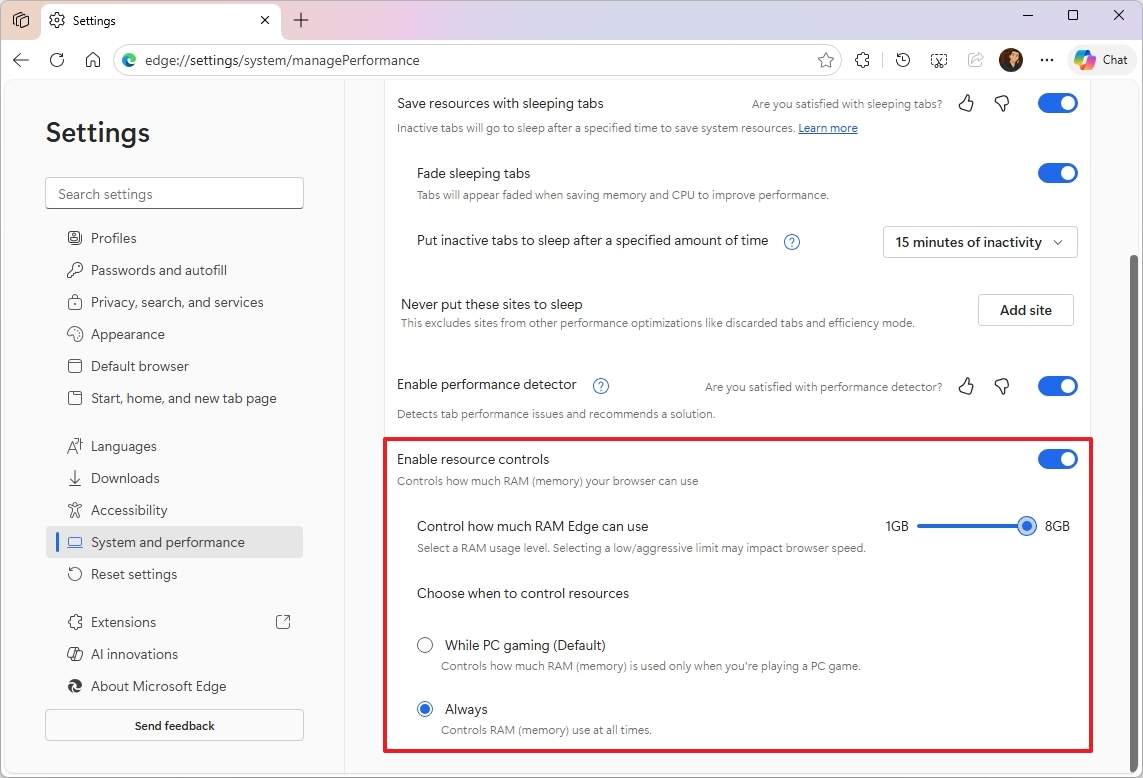Screen dimensions: 1143x778
Task: Open the inactivity time dropdown
Action: (x=979, y=242)
